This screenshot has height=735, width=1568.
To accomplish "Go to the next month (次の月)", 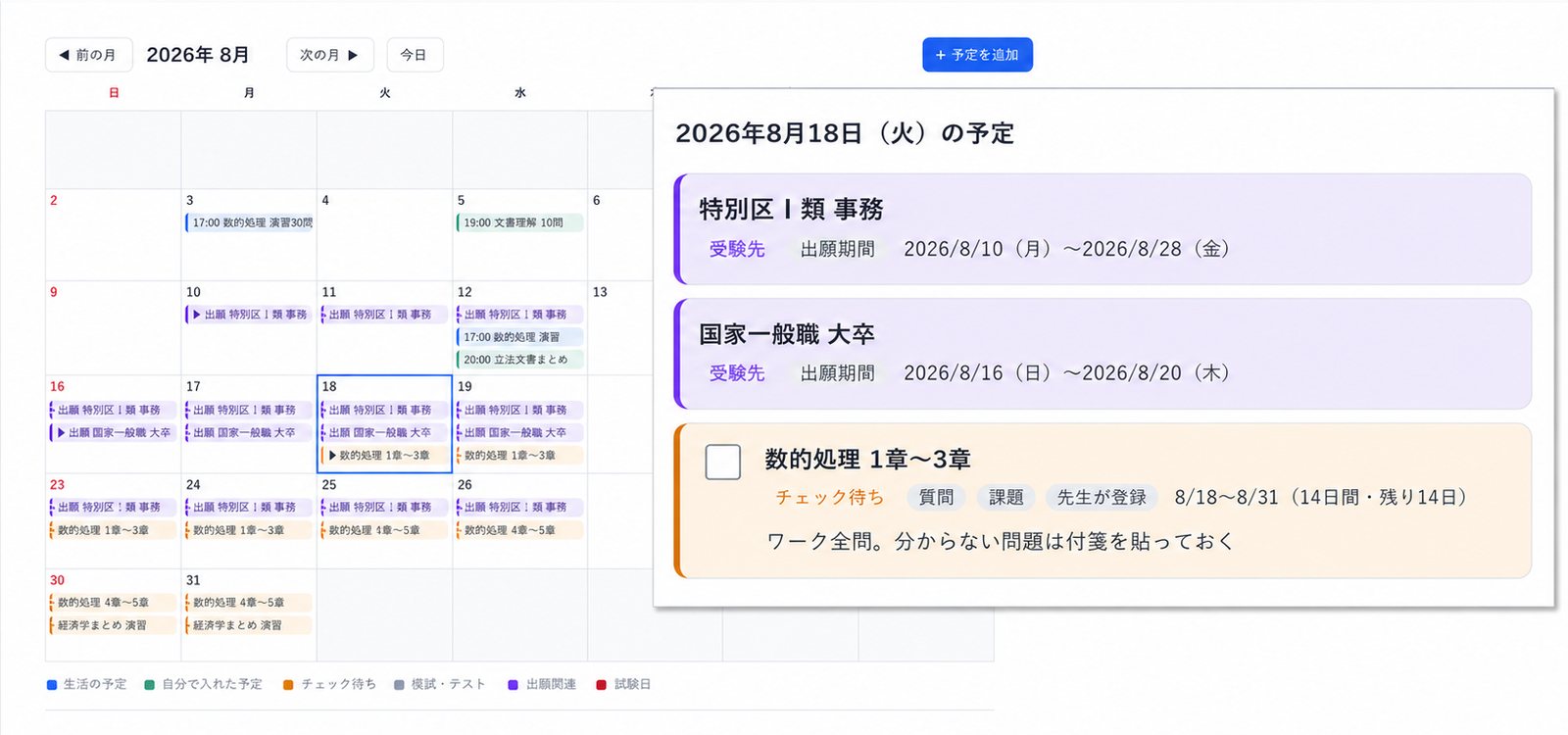I will 329,55.
